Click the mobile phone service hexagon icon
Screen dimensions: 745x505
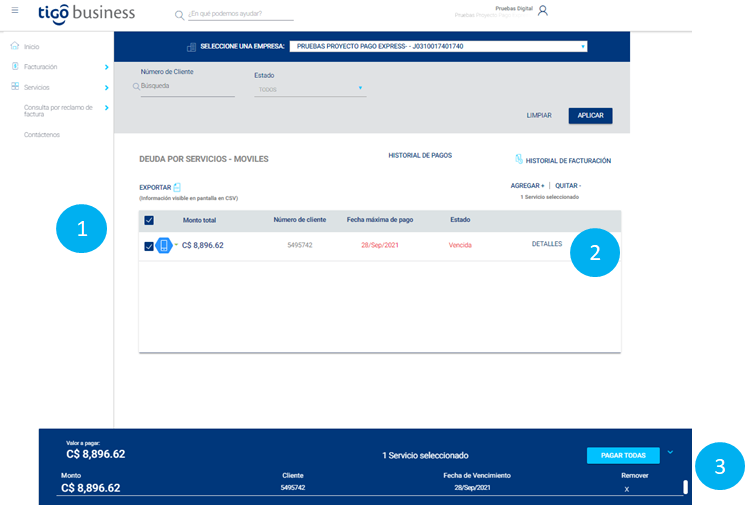tap(164, 245)
